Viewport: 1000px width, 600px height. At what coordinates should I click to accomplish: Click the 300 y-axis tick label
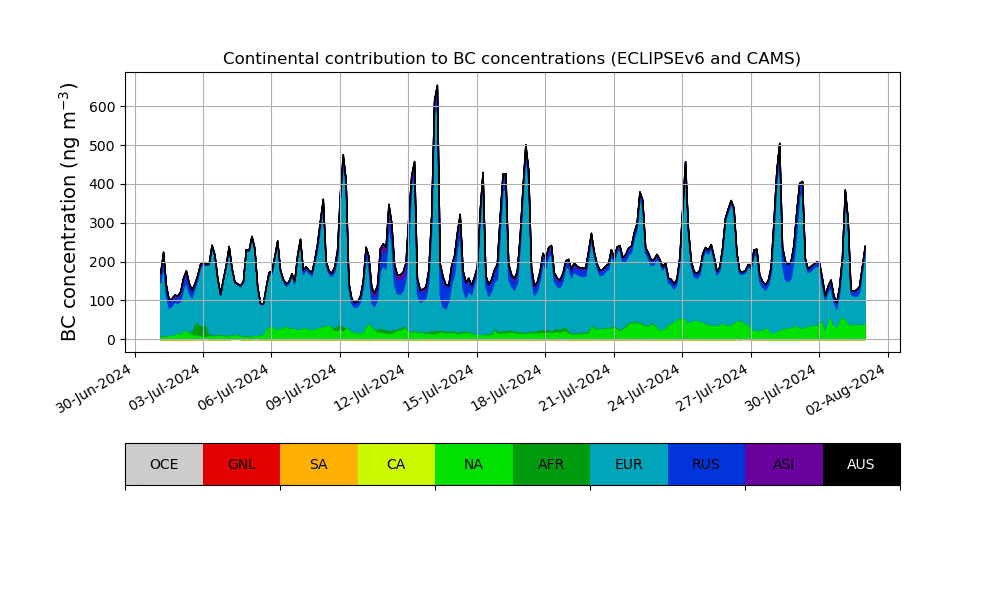point(103,223)
